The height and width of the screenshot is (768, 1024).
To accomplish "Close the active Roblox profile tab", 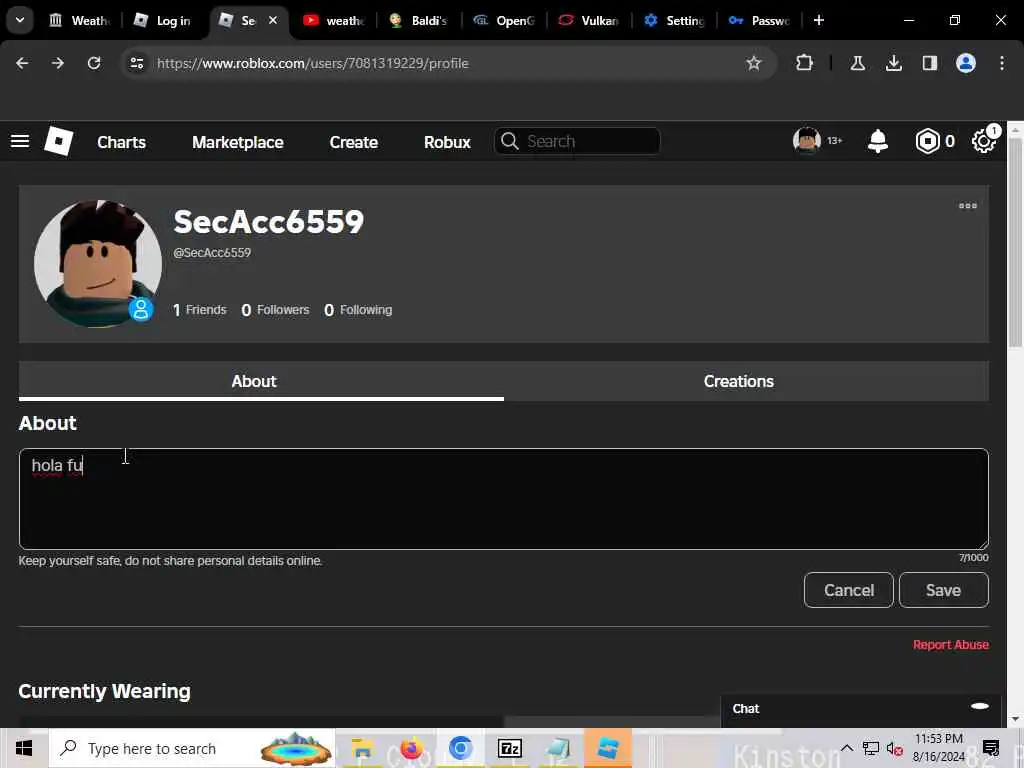I will tap(273, 20).
